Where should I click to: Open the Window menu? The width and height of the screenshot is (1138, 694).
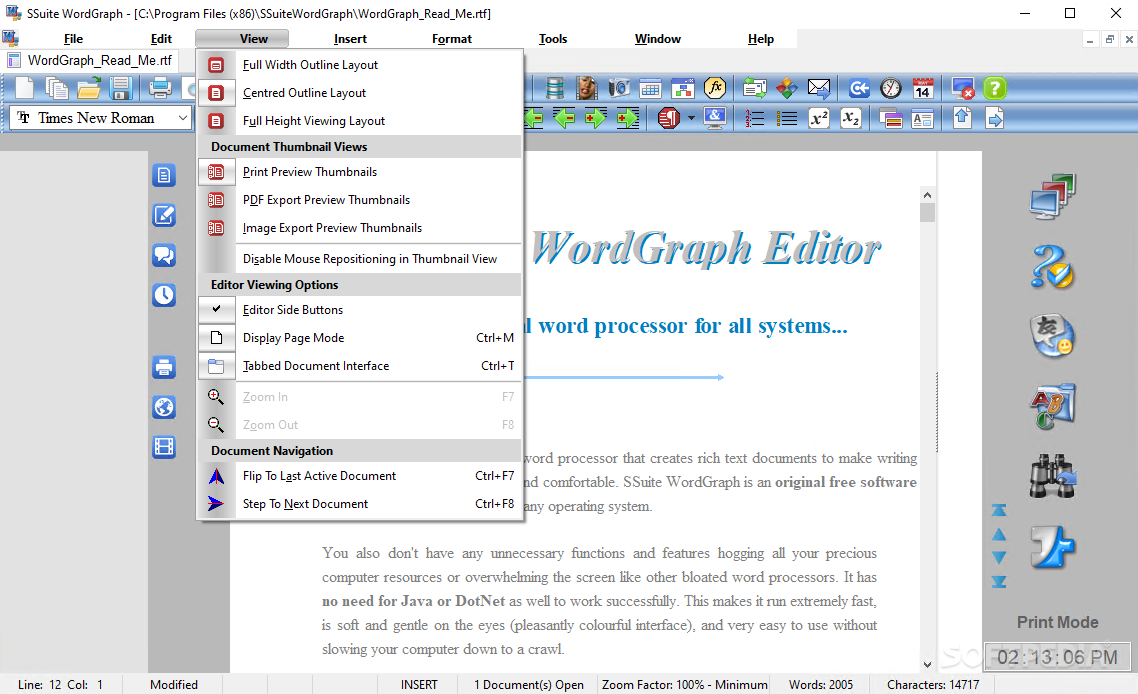[x=658, y=39]
